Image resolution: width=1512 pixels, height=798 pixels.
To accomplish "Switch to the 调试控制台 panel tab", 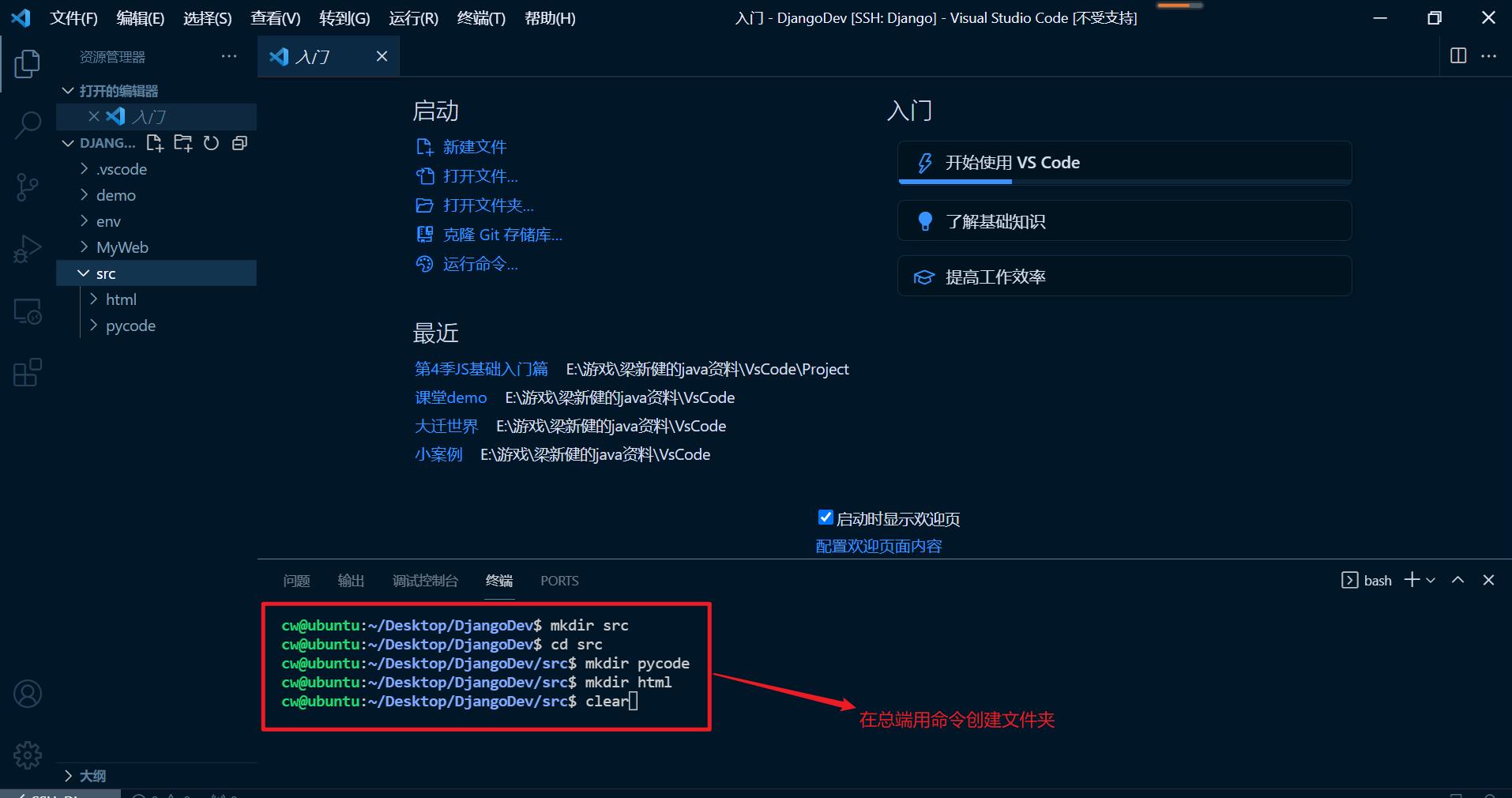I will click(x=425, y=581).
